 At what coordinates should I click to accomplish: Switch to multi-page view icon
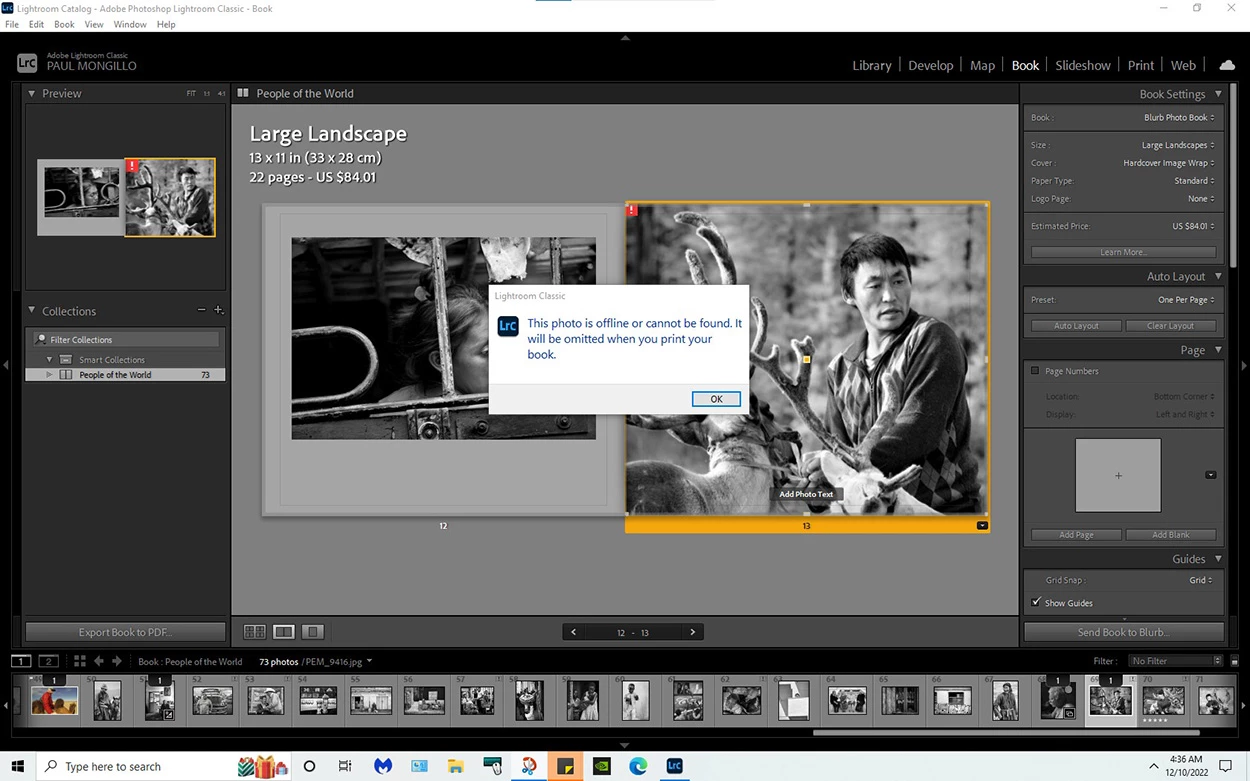255,632
